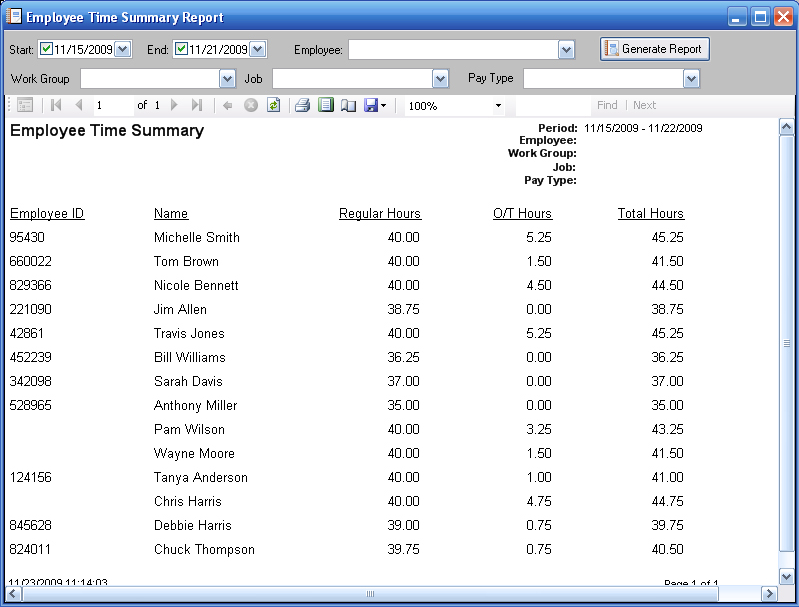Screen dimensions: 799x607
Task: Click the Export save disk icon
Action: pyautogui.click(x=371, y=105)
